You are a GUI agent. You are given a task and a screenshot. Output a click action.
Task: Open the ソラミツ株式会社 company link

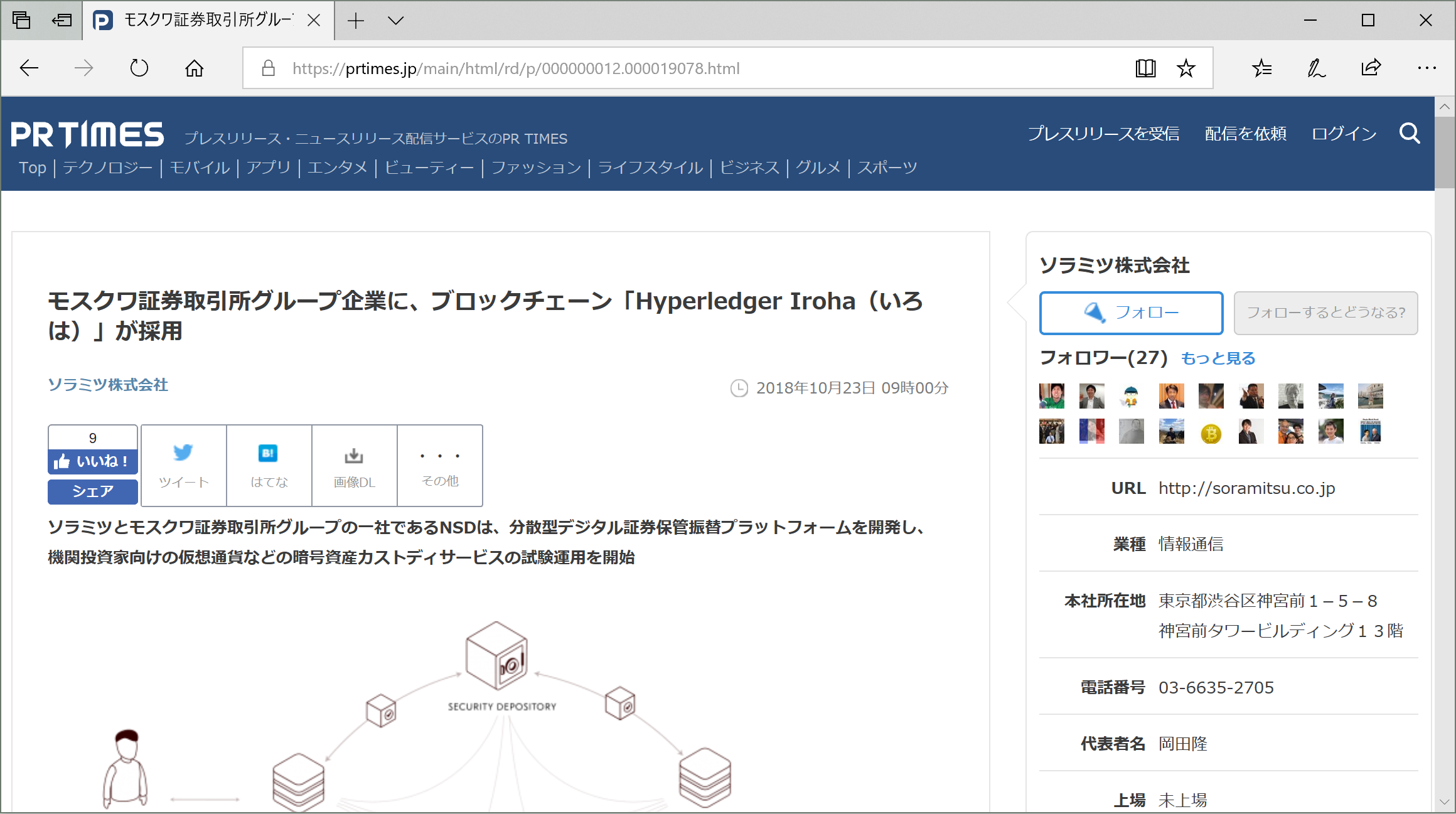pyautogui.click(x=107, y=385)
